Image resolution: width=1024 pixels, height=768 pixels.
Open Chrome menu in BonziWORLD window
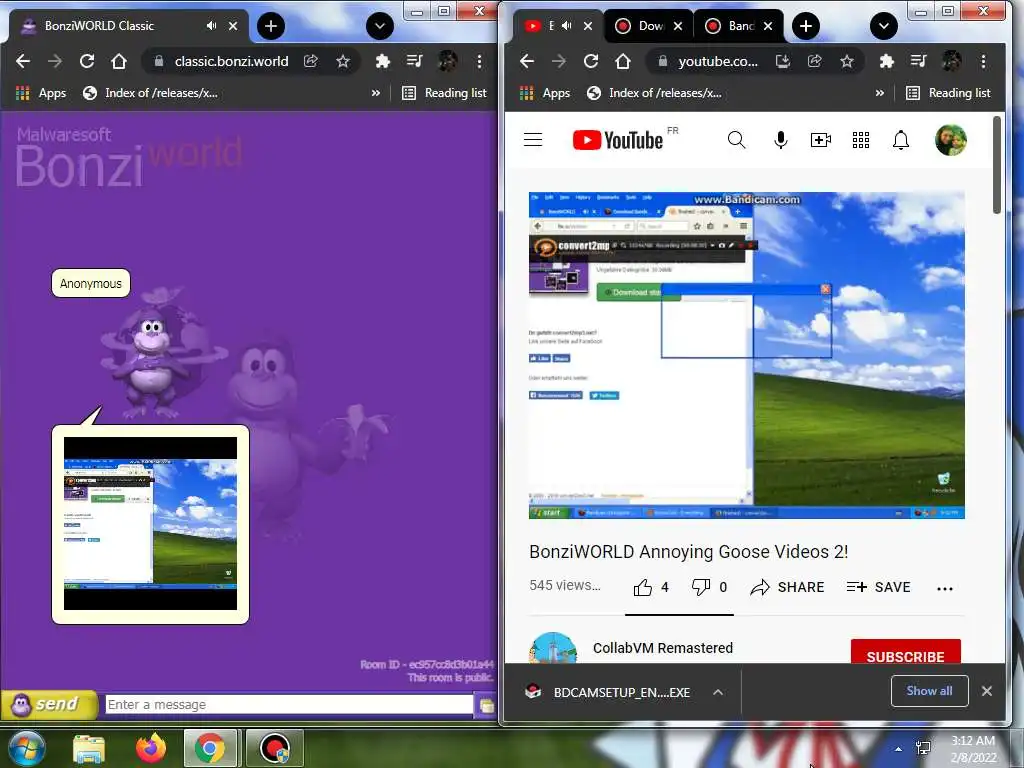[479, 61]
